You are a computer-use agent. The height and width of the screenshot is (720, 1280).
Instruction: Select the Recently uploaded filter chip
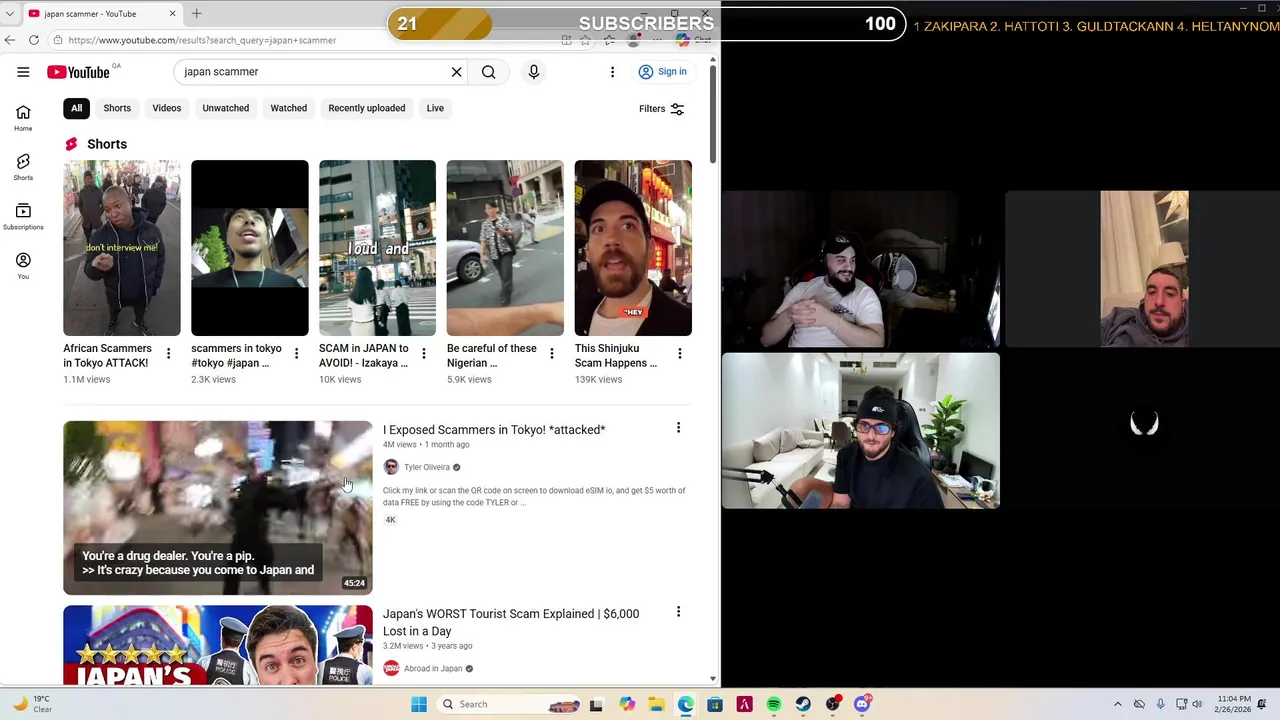coord(367,108)
